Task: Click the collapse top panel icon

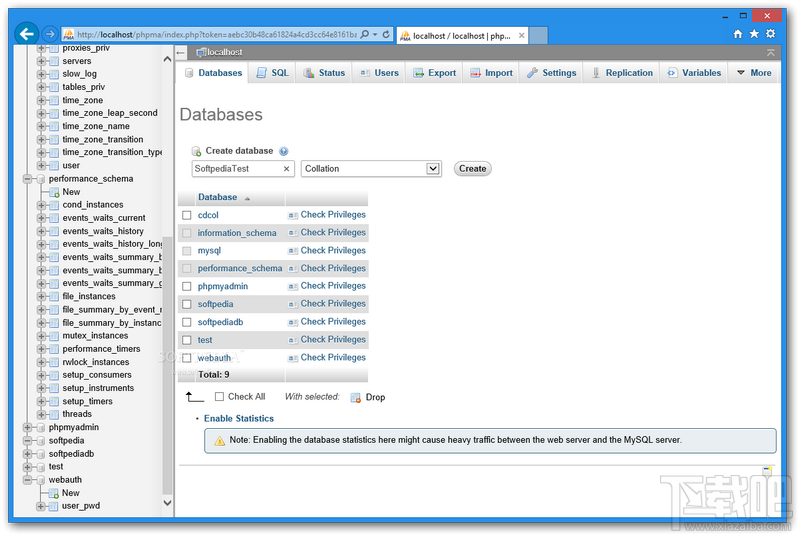Action: point(770,53)
